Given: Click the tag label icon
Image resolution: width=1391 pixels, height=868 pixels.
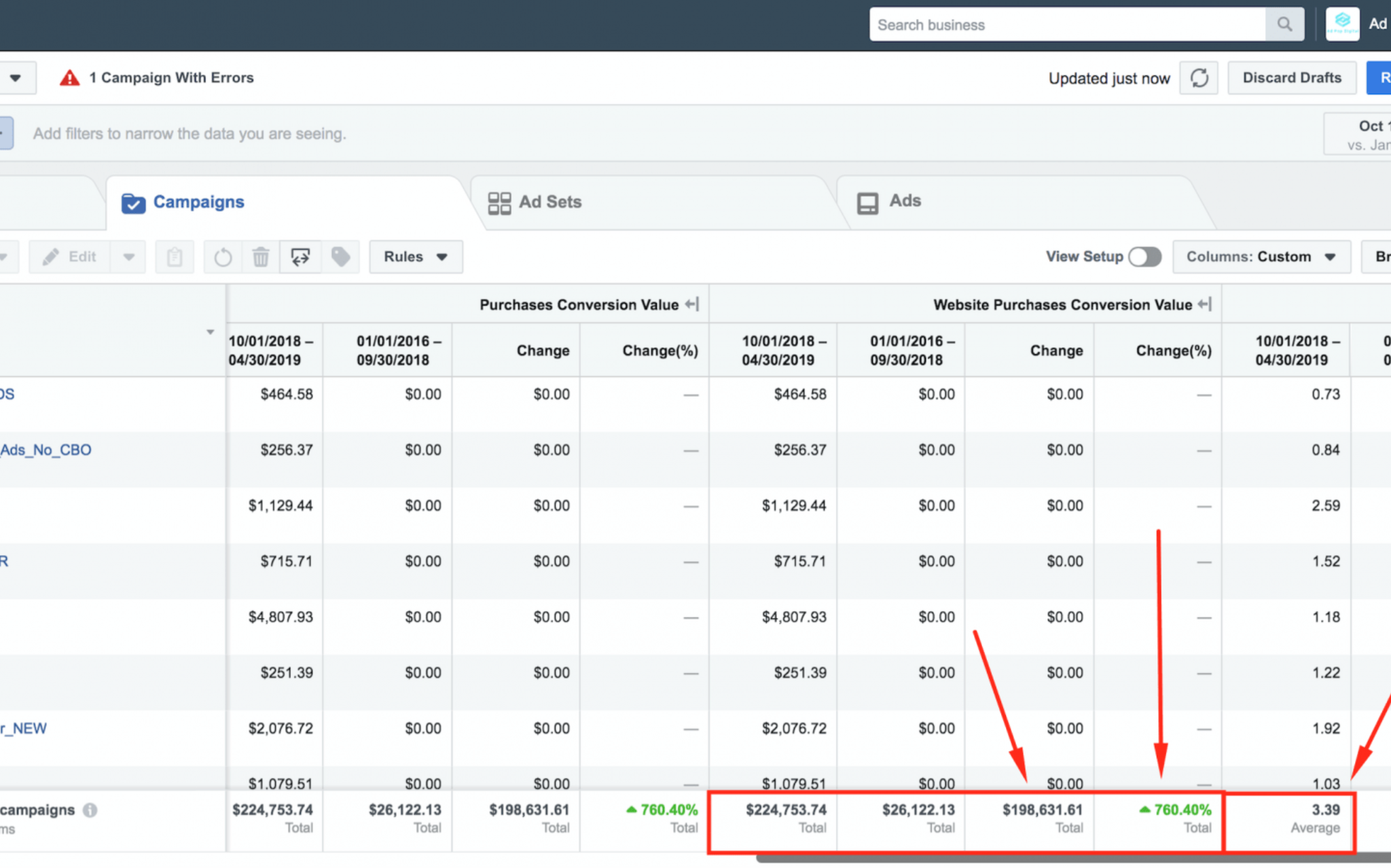Looking at the screenshot, I should 340,257.
